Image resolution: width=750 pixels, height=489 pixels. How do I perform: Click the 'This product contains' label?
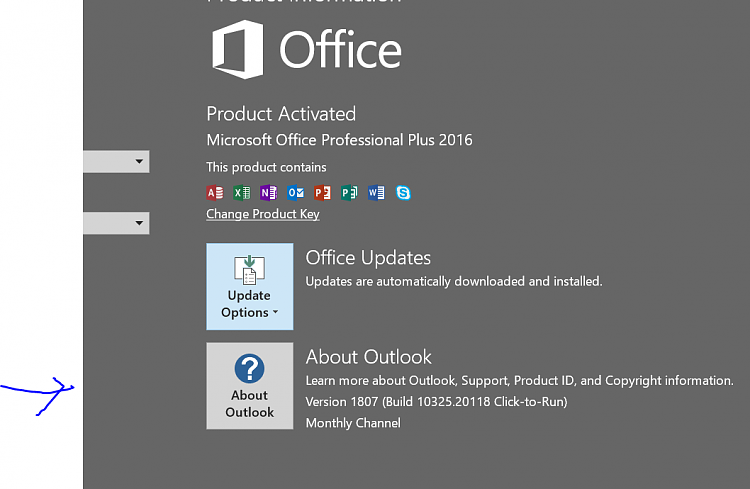(x=266, y=167)
